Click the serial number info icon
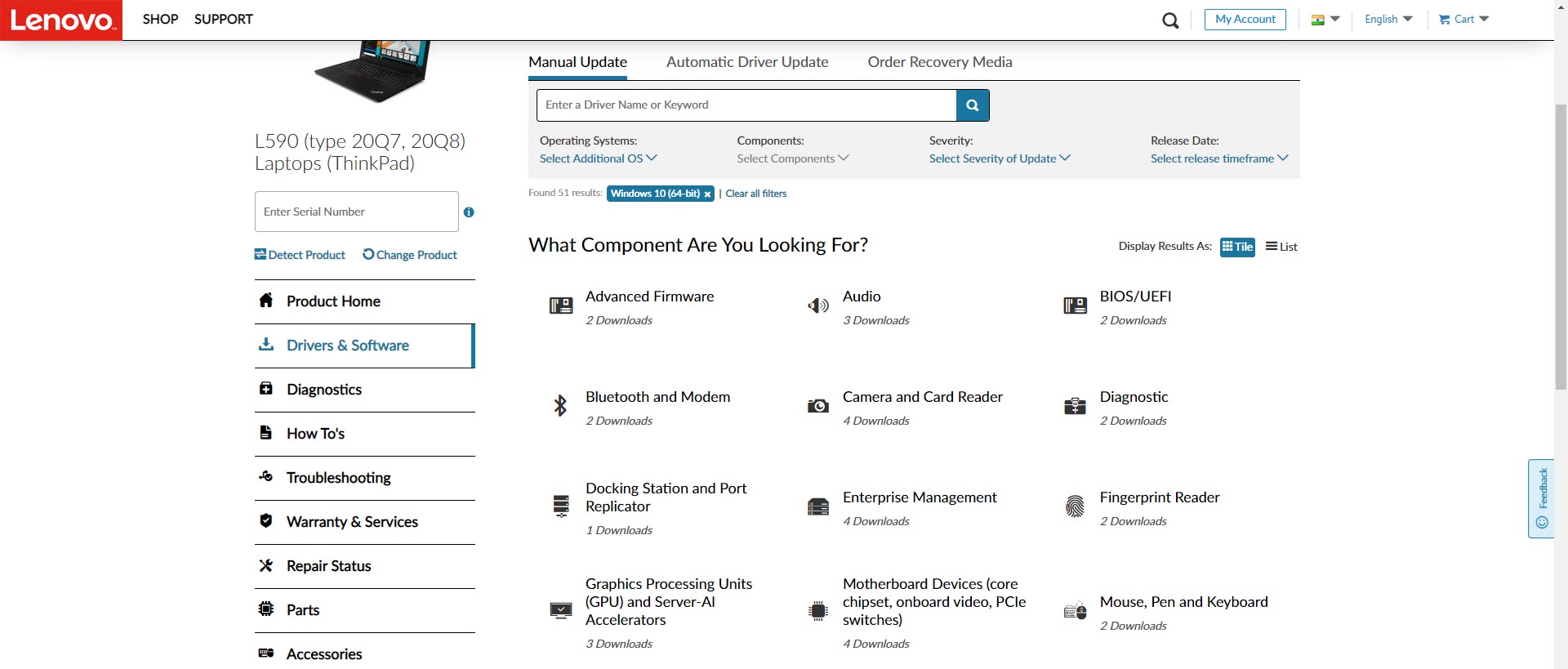 469,212
